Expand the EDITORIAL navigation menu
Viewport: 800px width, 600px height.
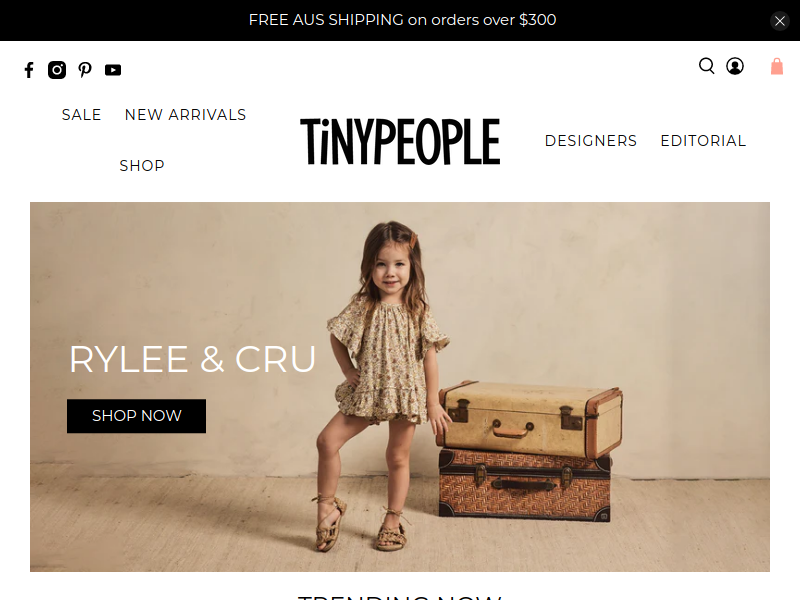pyautogui.click(x=703, y=141)
